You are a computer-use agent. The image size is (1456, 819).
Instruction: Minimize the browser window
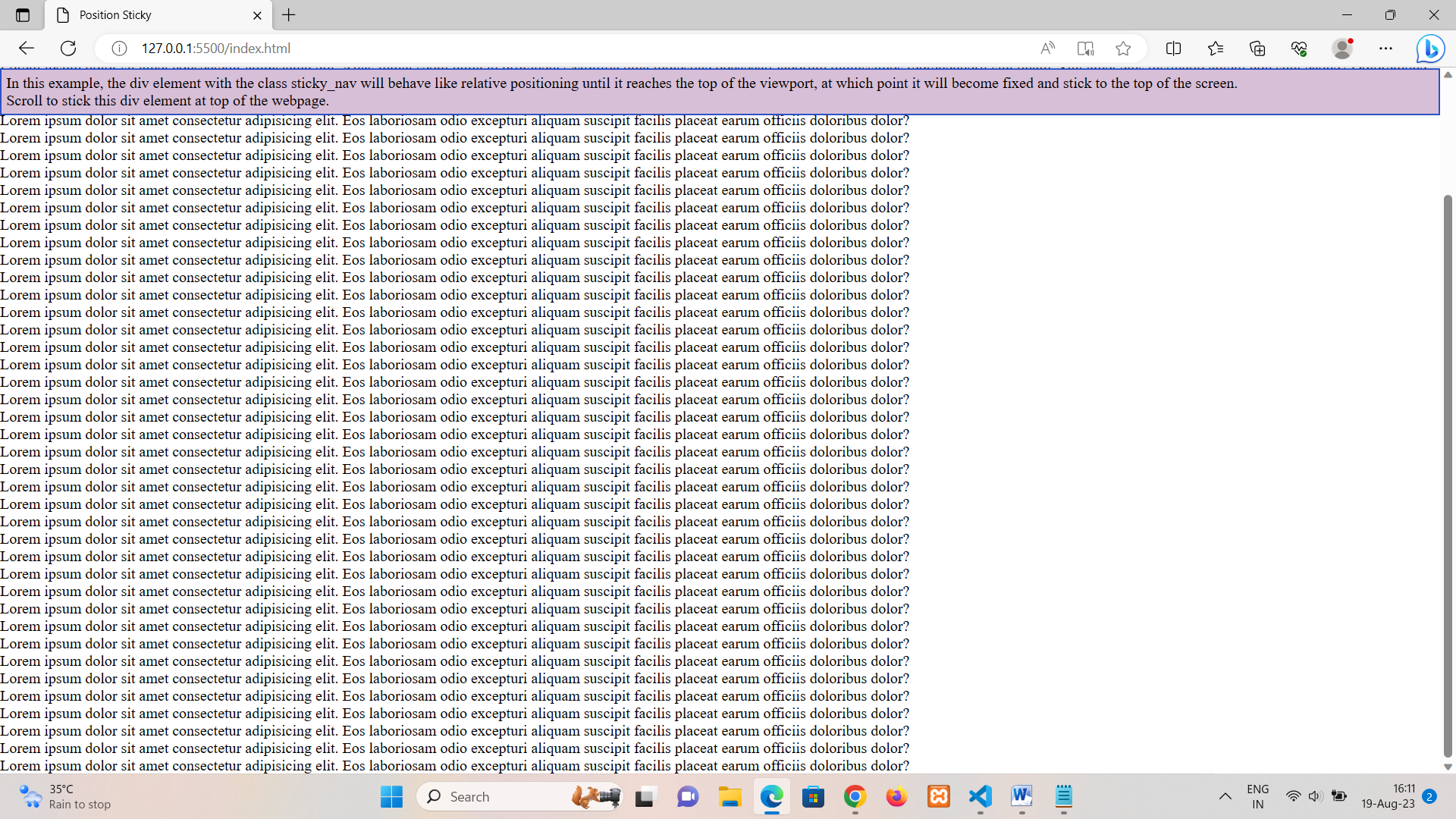coord(1347,15)
